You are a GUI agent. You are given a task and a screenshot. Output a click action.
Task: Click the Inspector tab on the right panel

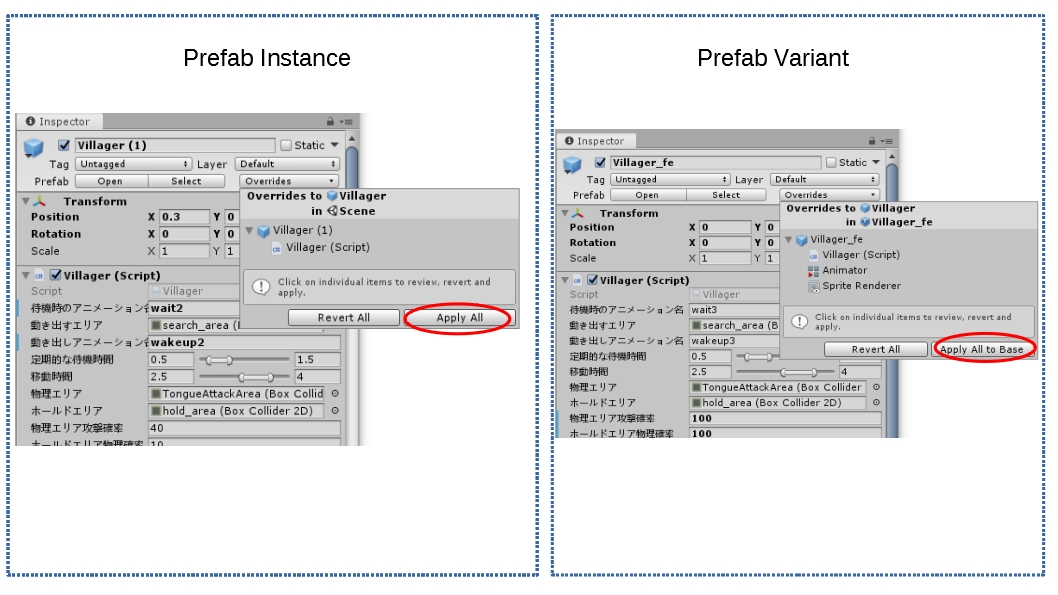(x=597, y=141)
